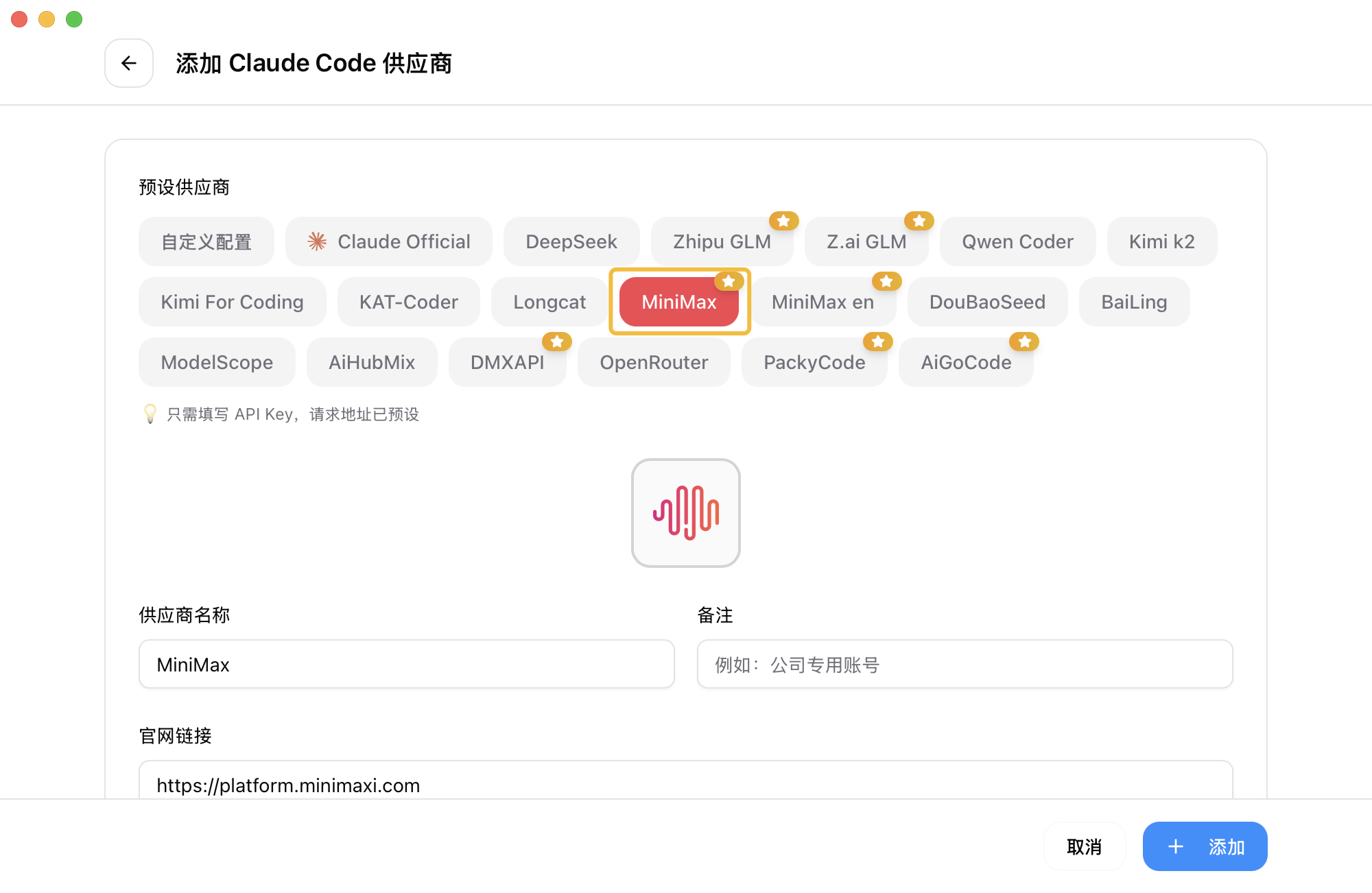Focus the 备注 notes input field

[965, 664]
